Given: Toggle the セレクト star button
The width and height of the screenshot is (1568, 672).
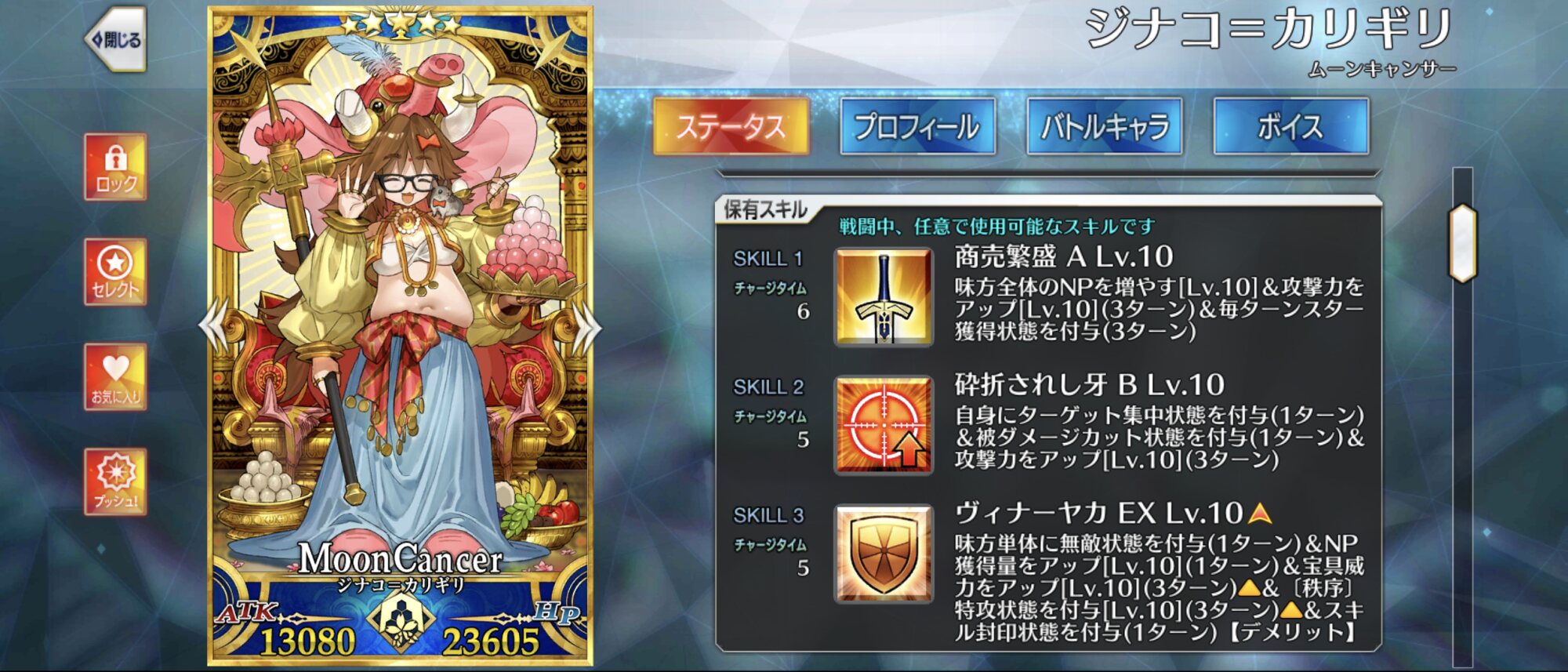Looking at the screenshot, I should pyautogui.click(x=116, y=272).
